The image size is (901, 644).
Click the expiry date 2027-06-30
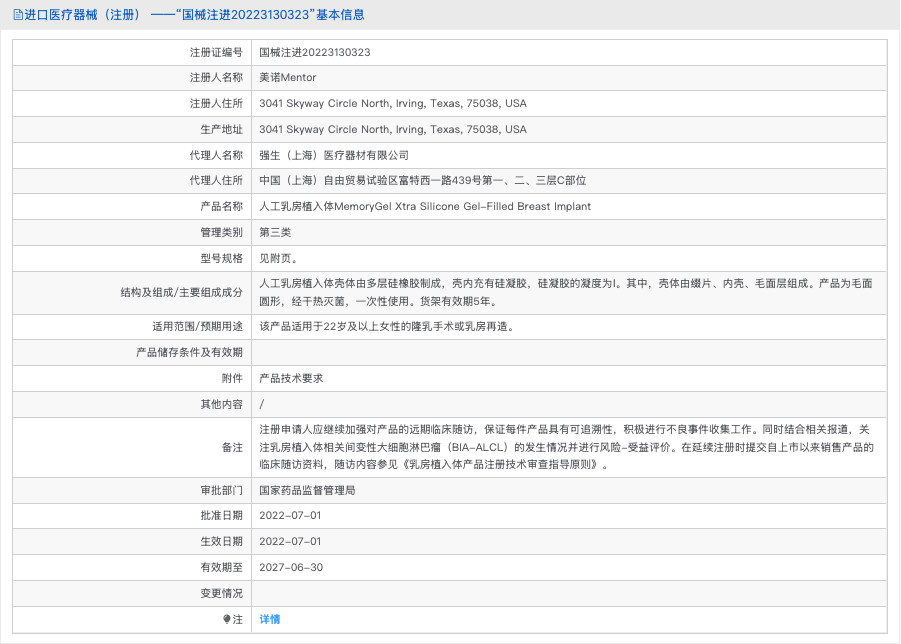tap(290, 568)
